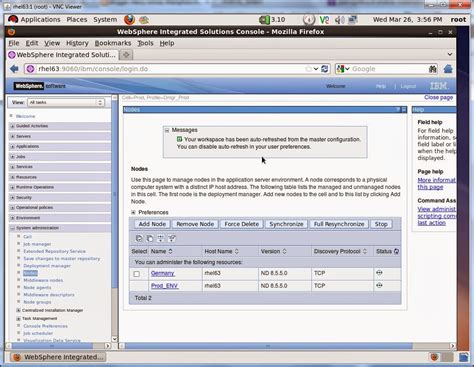
Task: Click the Synchronize button
Action: click(286, 224)
